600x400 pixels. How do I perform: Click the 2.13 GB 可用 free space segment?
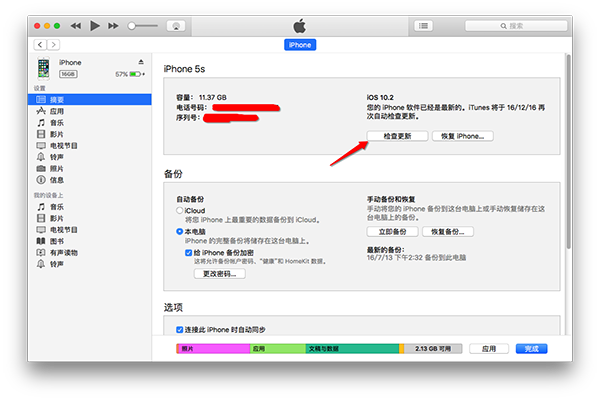(433, 349)
